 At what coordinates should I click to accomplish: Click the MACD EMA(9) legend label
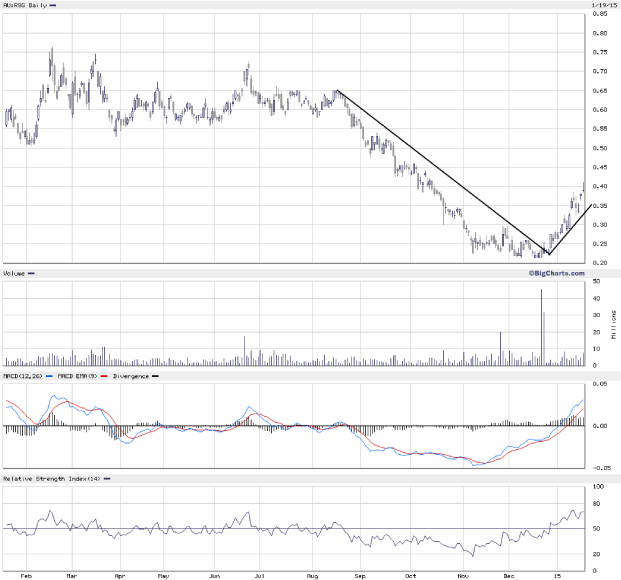(x=78, y=376)
